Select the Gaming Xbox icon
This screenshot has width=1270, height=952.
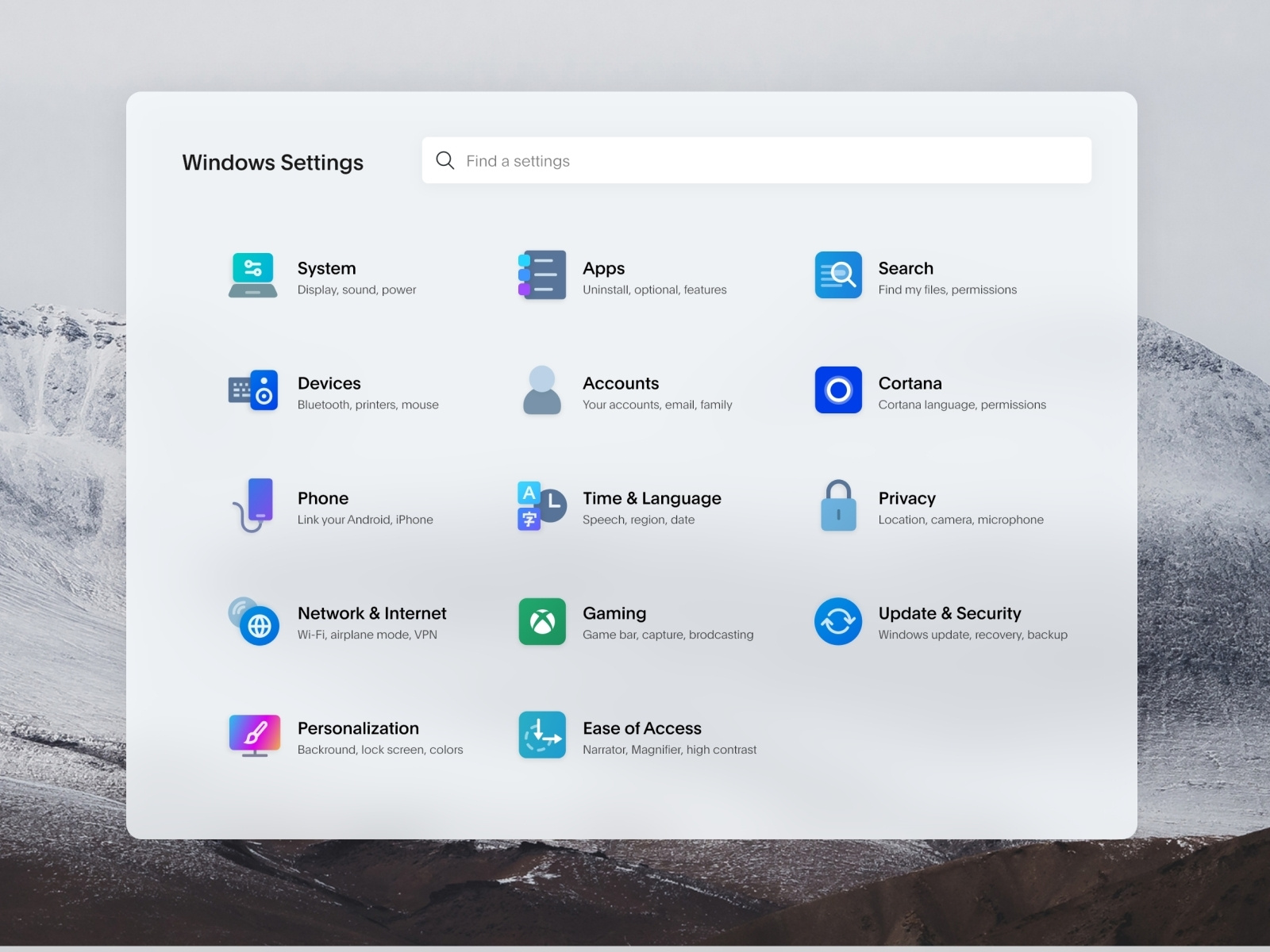click(x=542, y=621)
